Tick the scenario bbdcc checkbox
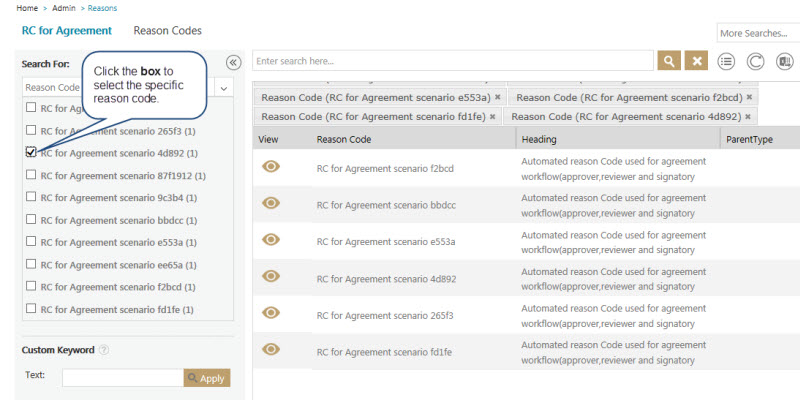800x400 pixels. [x=32, y=220]
